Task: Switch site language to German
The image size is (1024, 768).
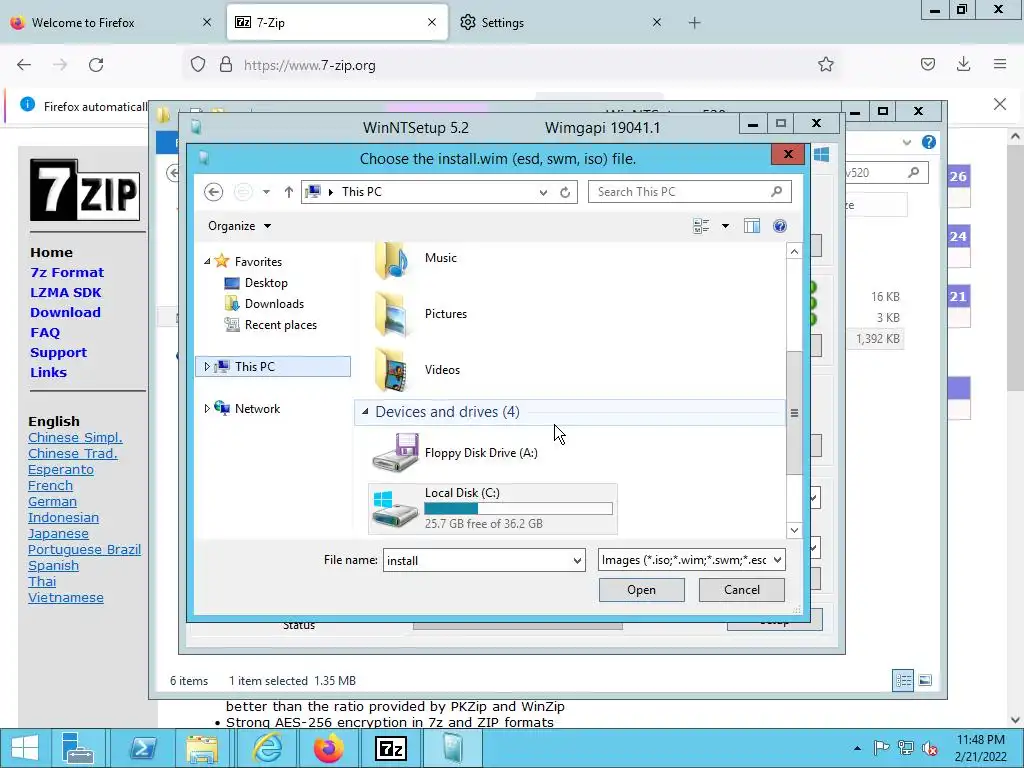Action: tap(52, 502)
